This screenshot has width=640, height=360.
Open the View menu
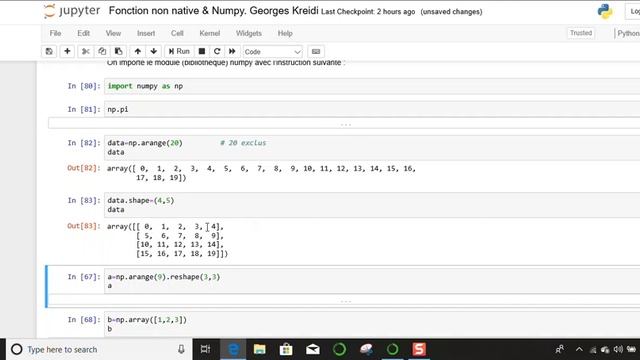(x=113, y=33)
